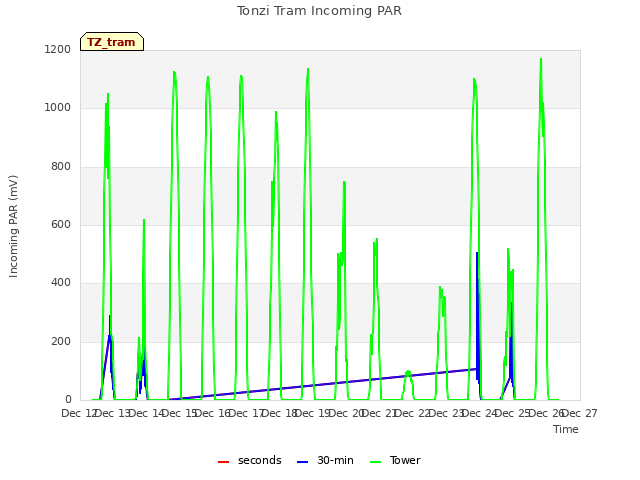Screen dimensions: 640x480
Task: Click the Dec 18 x-axis tick label
Action: 279,413
